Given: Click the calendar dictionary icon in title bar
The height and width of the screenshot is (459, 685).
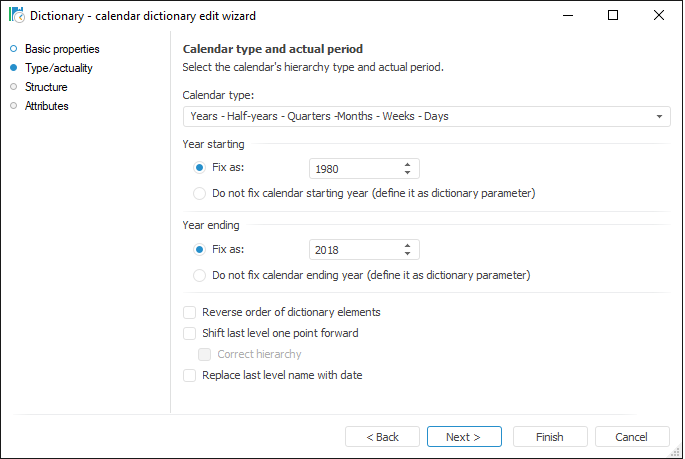Looking at the screenshot, I should click(16, 15).
